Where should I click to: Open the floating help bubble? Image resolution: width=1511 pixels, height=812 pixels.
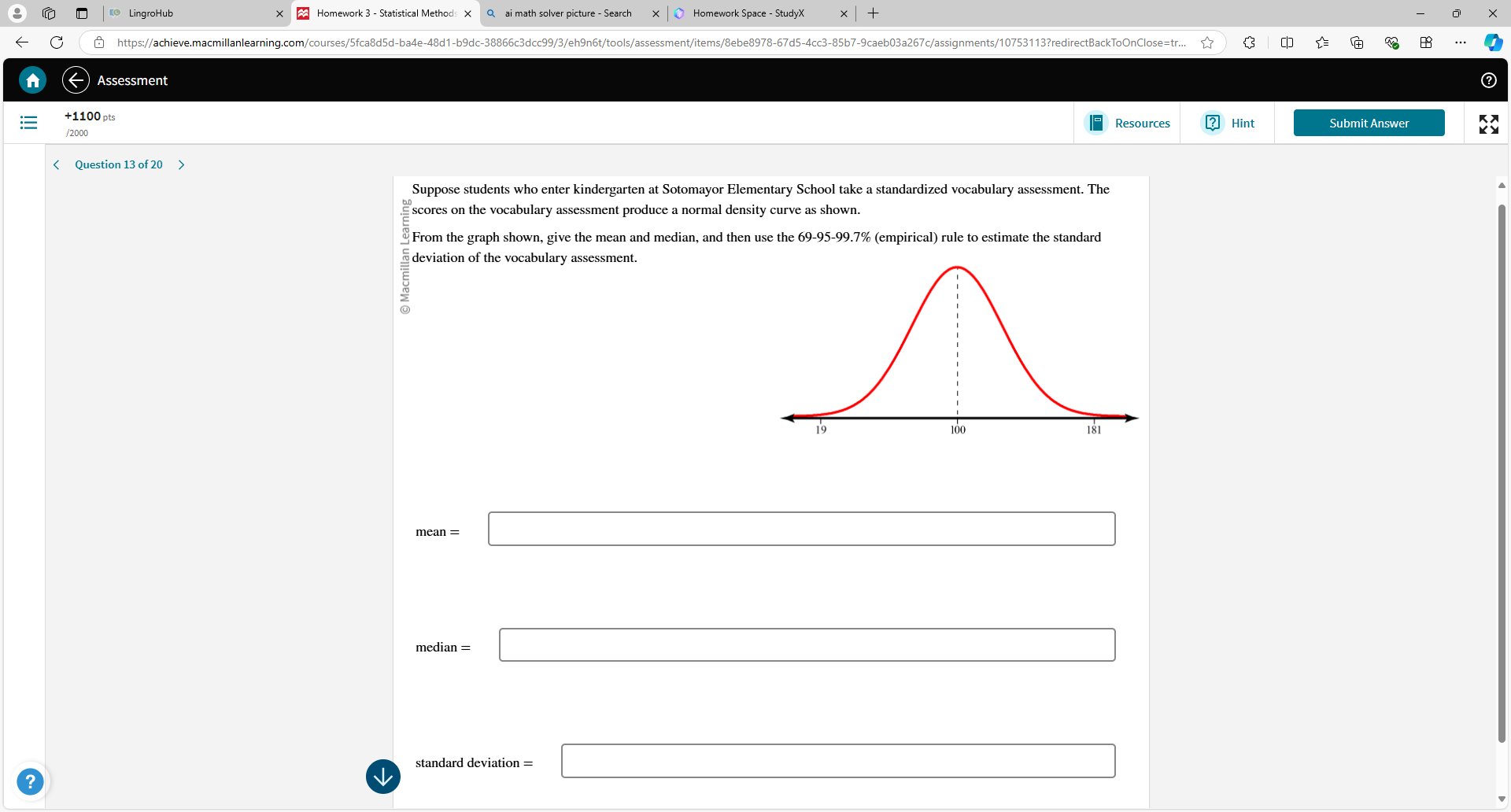tap(30, 781)
